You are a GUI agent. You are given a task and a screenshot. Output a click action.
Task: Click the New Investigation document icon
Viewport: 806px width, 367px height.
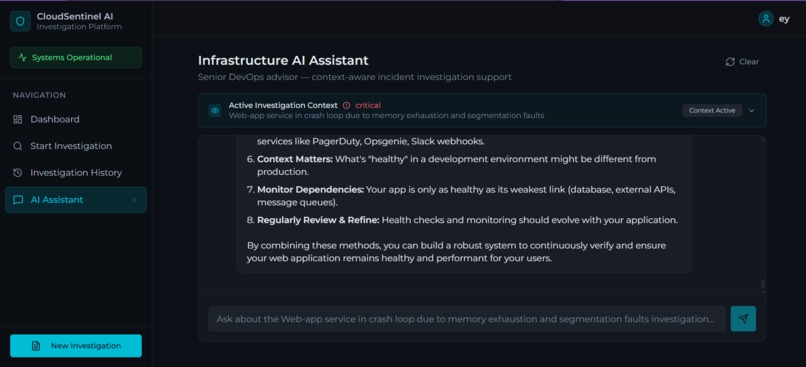click(35, 346)
